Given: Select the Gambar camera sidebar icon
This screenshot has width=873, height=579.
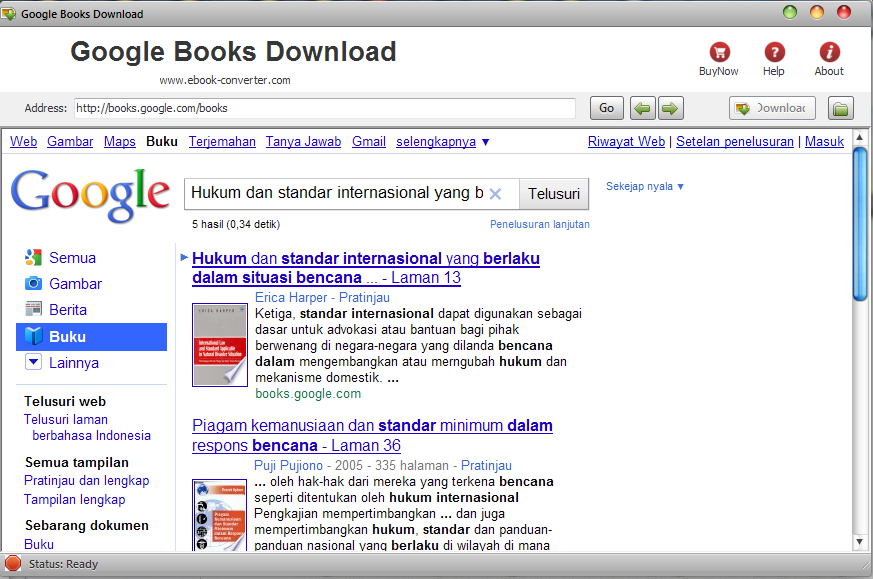Looking at the screenshot, I should click(x=33, y=283).
